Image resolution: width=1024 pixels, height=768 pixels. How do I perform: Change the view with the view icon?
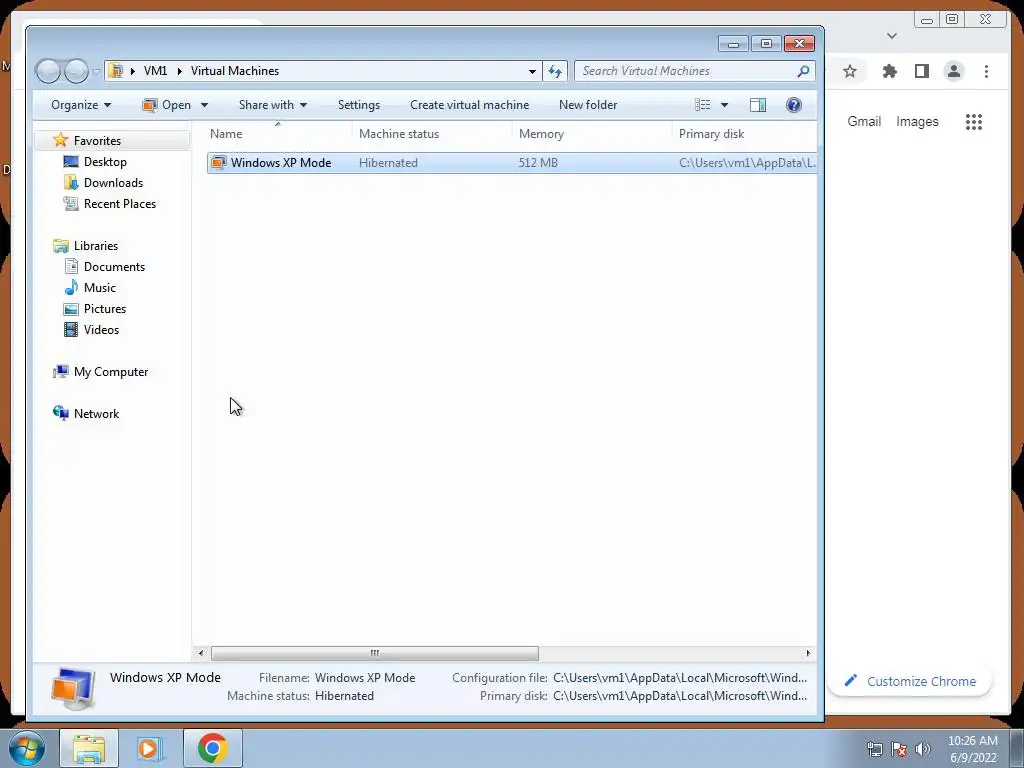tap(703, 105)
